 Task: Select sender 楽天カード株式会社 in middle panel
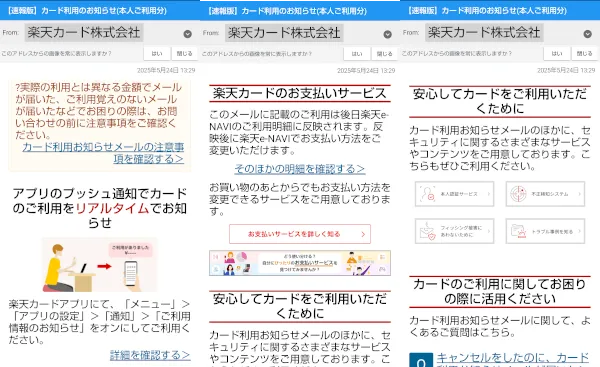click(284, 33)
